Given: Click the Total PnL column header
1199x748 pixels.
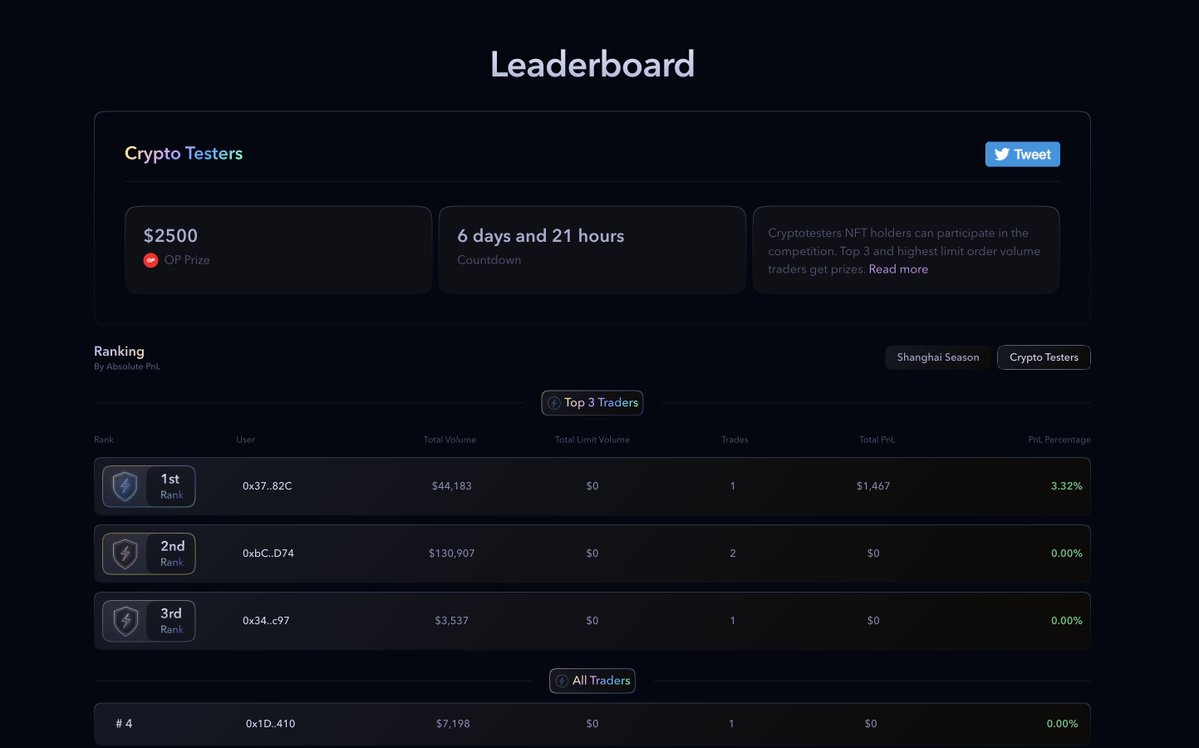Looking at the screenshot, I should click(876, 440).
